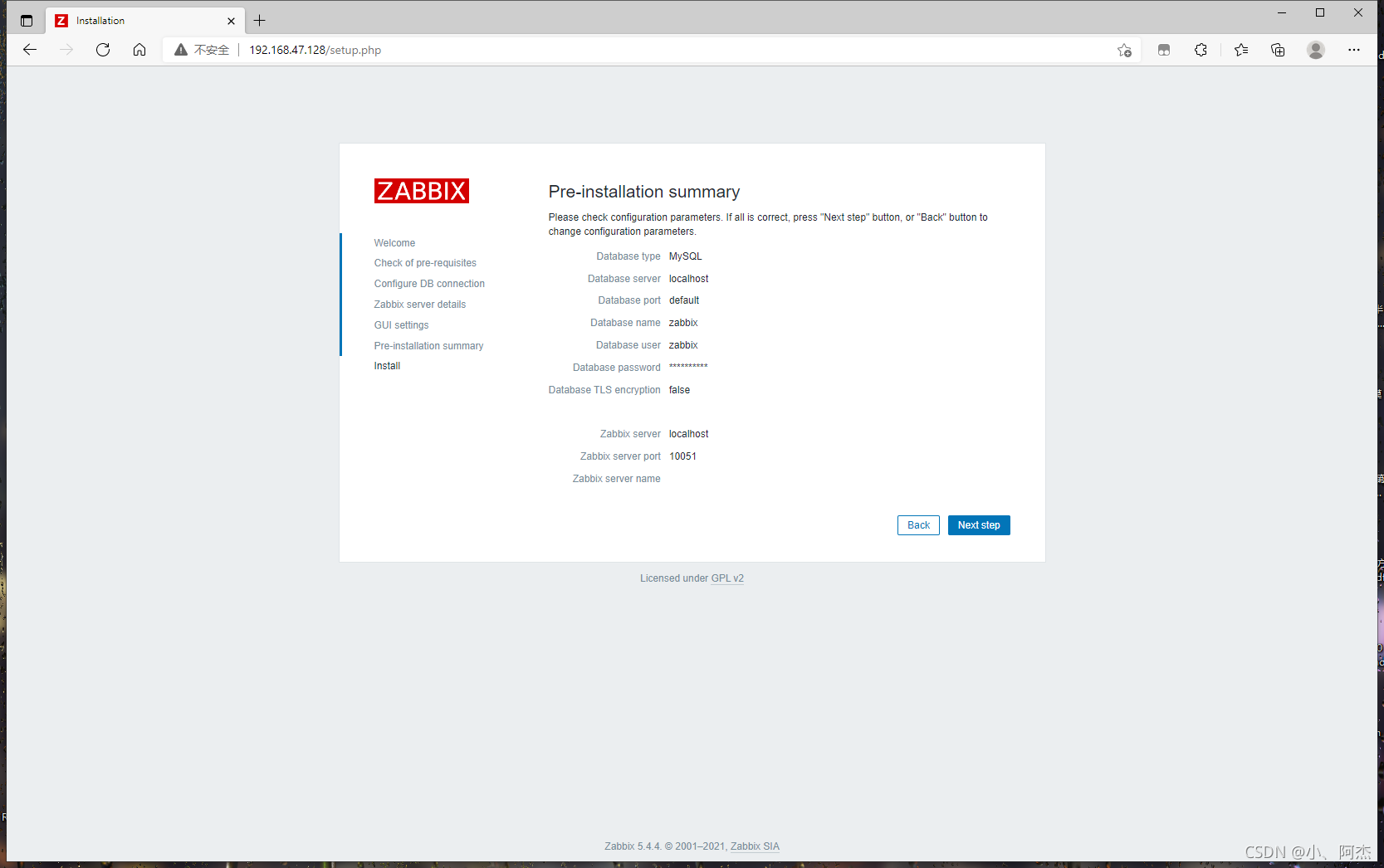The width and height of the screenshot is (1384, 868).
Task: Click the not-secure warning icon
Action: coord(181,50)
